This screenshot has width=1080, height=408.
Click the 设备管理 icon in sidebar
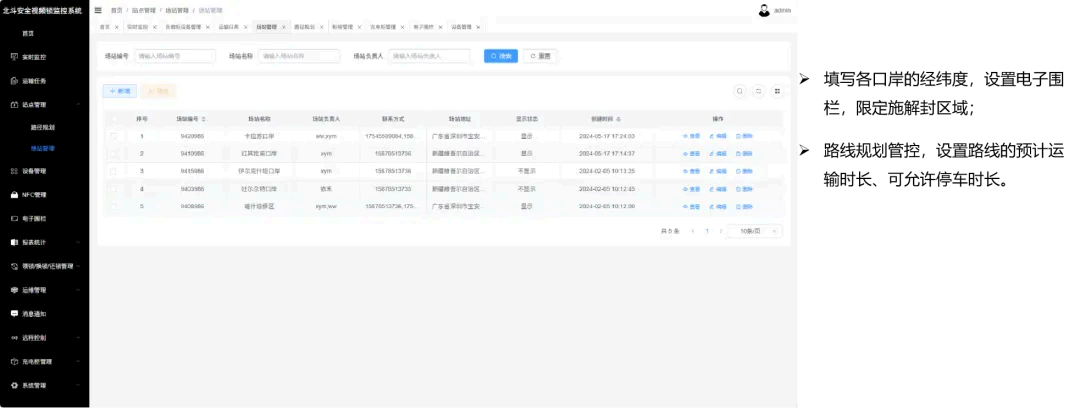coord(14,171)
